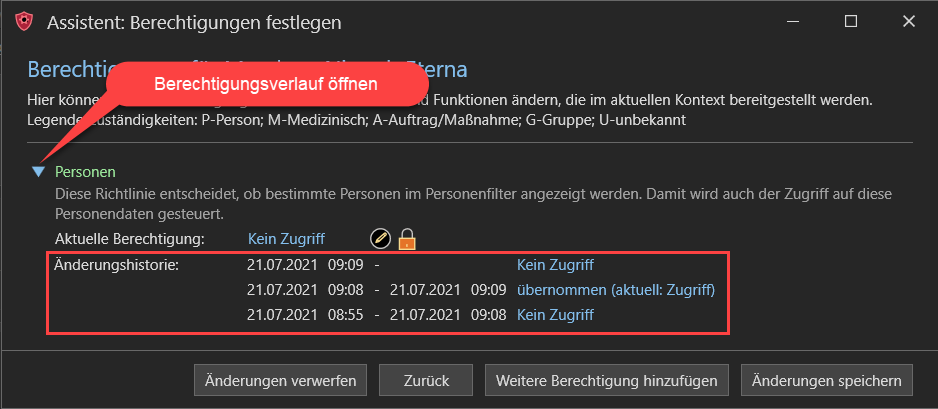This screenshot has height=409, width=938.
Task: Click Änderungen verwerfen button
Action: point(281,380)
